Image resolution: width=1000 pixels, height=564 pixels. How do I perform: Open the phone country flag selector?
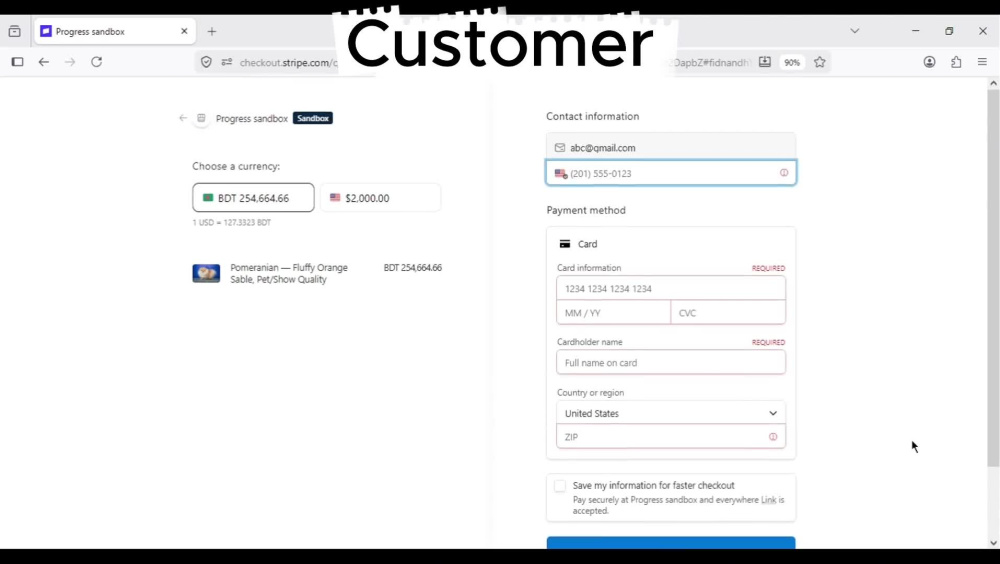coord(561,174)
